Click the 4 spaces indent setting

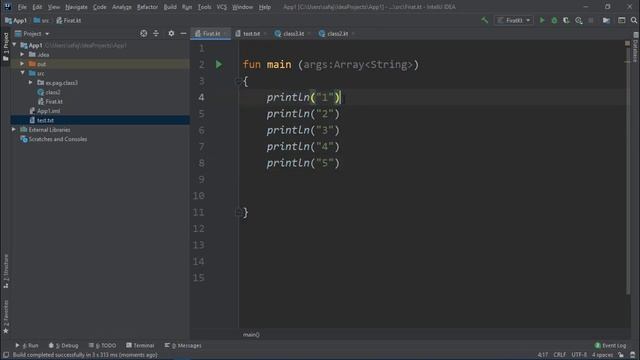[x=602, y=355]
